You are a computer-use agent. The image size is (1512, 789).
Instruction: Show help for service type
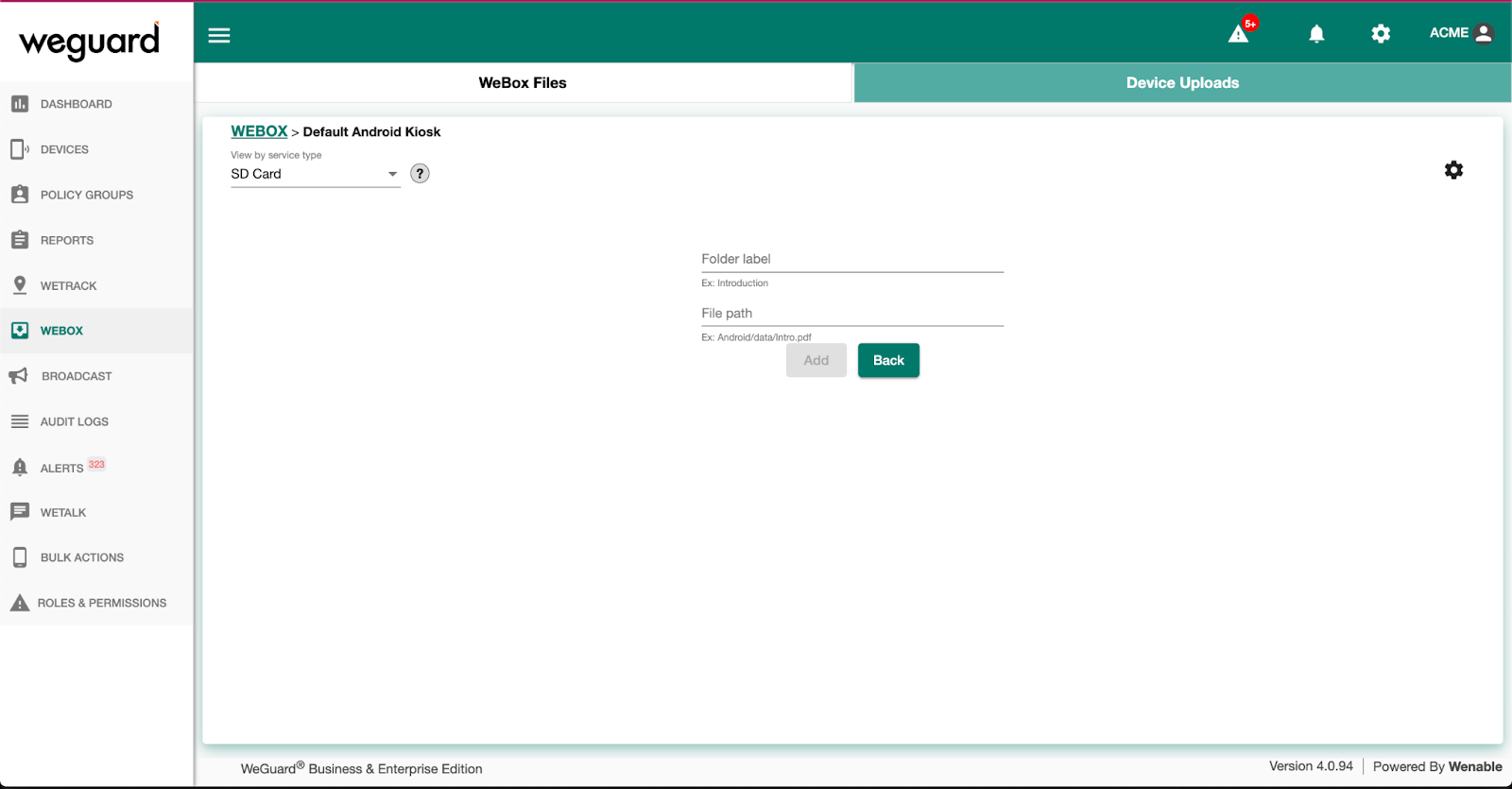(420, 174)
